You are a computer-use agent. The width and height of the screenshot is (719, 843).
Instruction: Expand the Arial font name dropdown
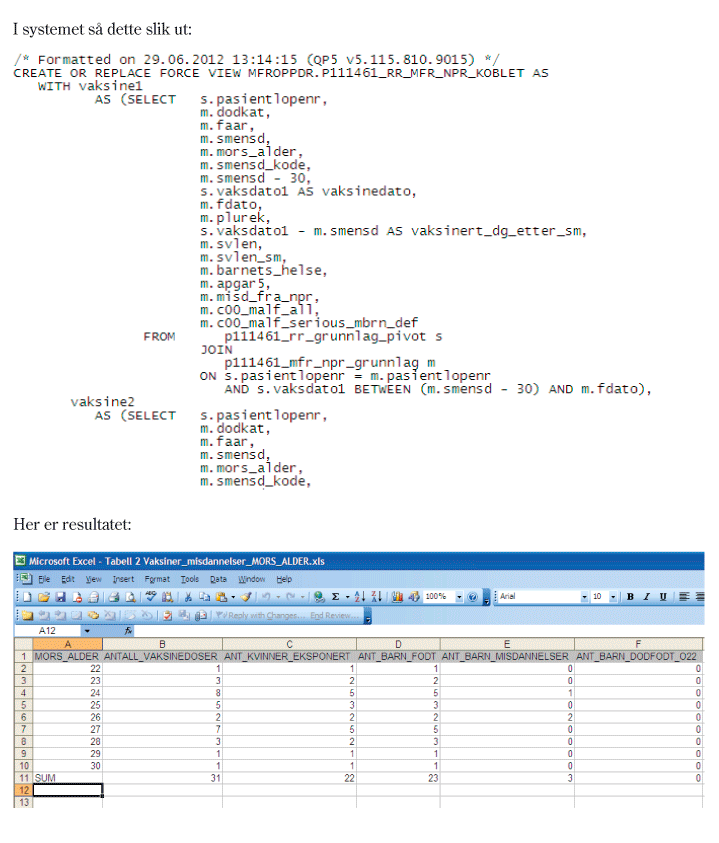585,597
